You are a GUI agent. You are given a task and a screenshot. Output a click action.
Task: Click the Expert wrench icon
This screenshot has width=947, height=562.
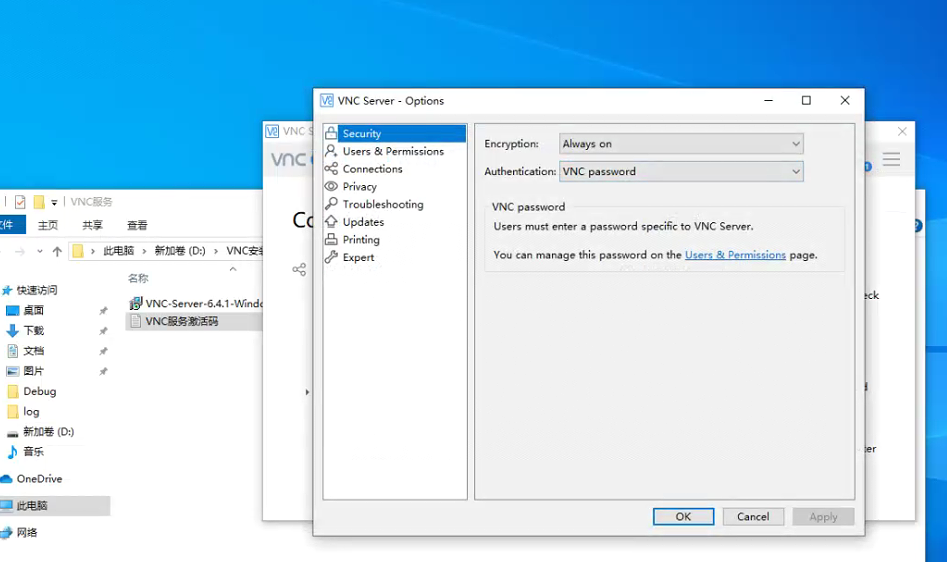331,257
